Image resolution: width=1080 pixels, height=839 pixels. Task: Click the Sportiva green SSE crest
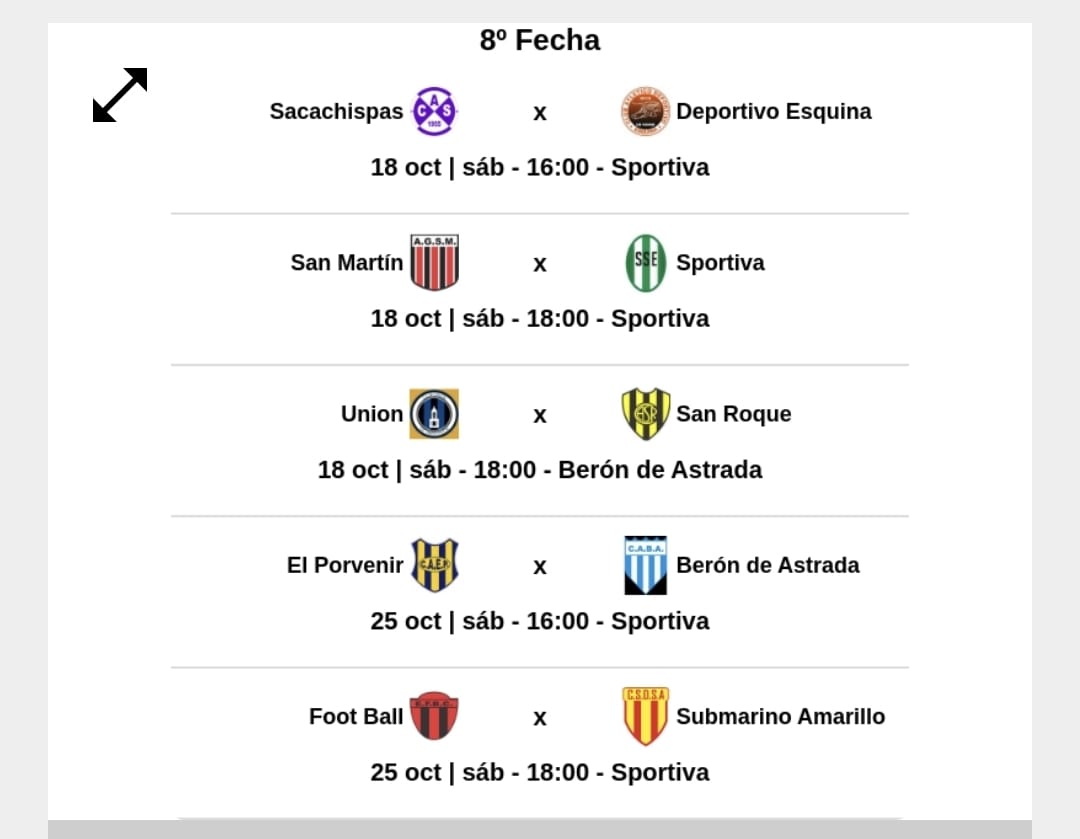pos(646,262)
